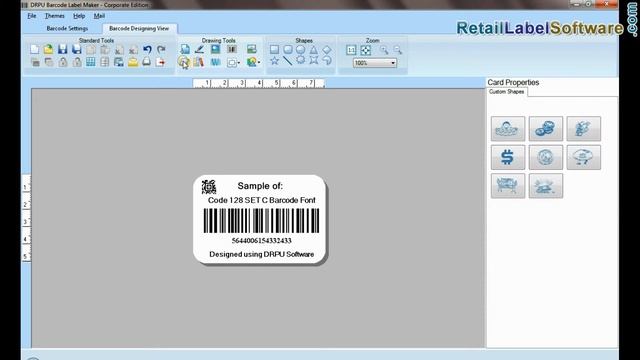Image resolution: width=640 pixels, height=360 pixels.
Task: Click the 1:1 actual size zoom icon
Action: (x=351, y=50)
